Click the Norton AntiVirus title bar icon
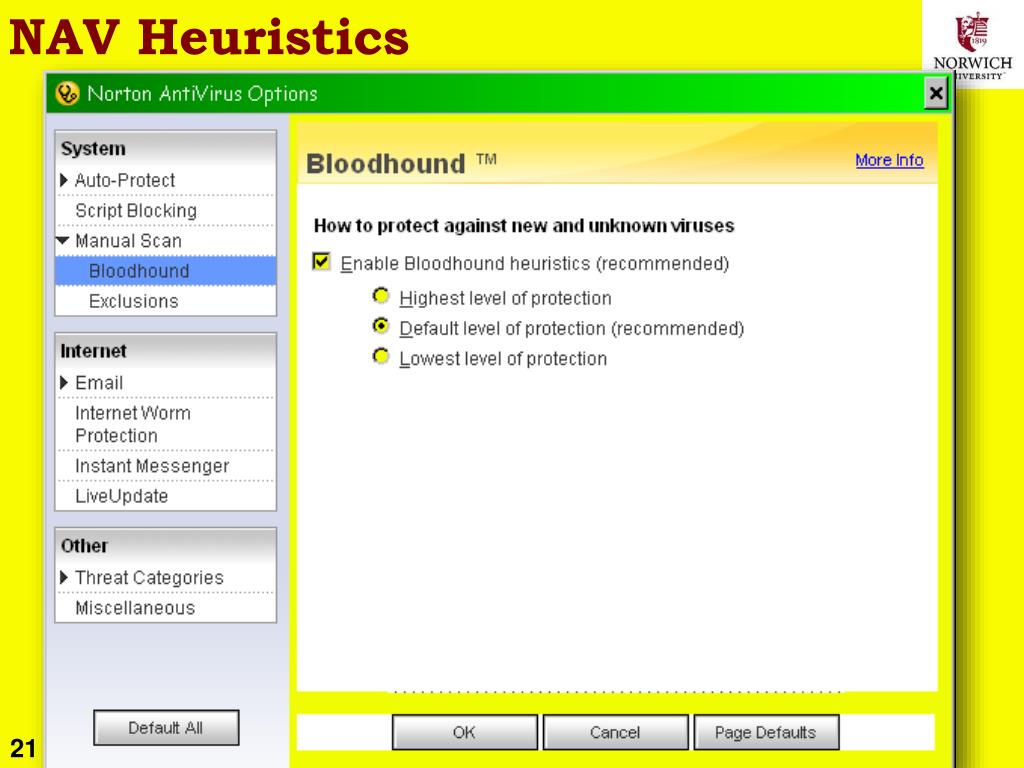Screen dimensions: 1024x768 [67, 93]
